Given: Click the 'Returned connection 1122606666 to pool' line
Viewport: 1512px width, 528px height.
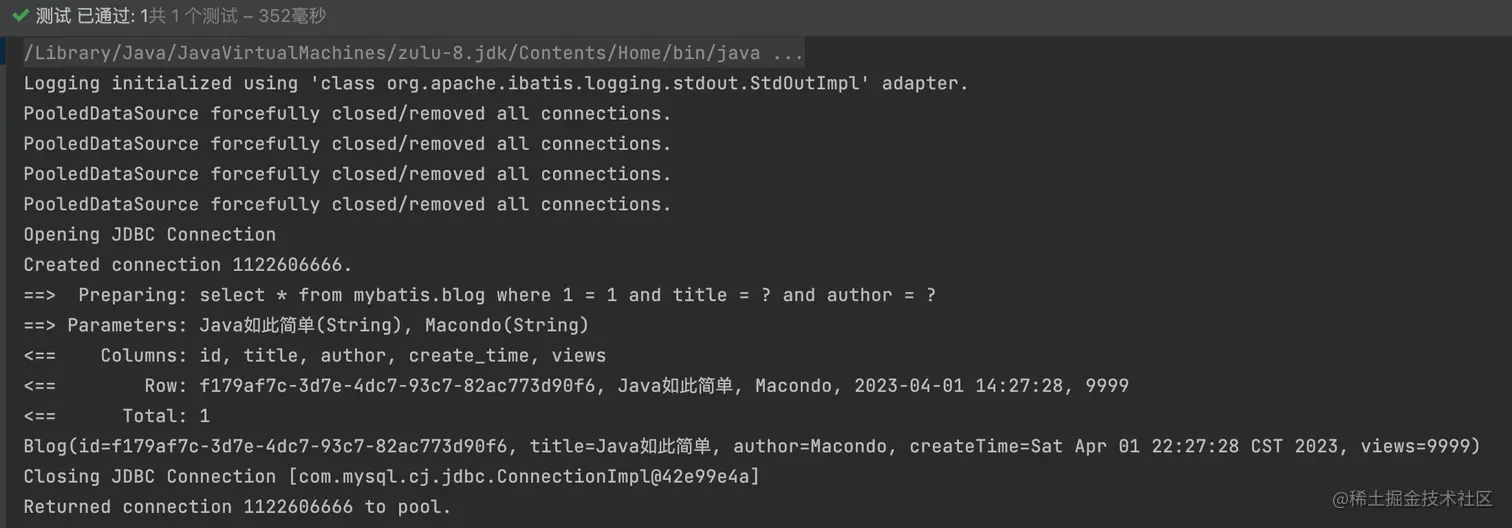Looking at the screenshot, I should pos(237,507).
